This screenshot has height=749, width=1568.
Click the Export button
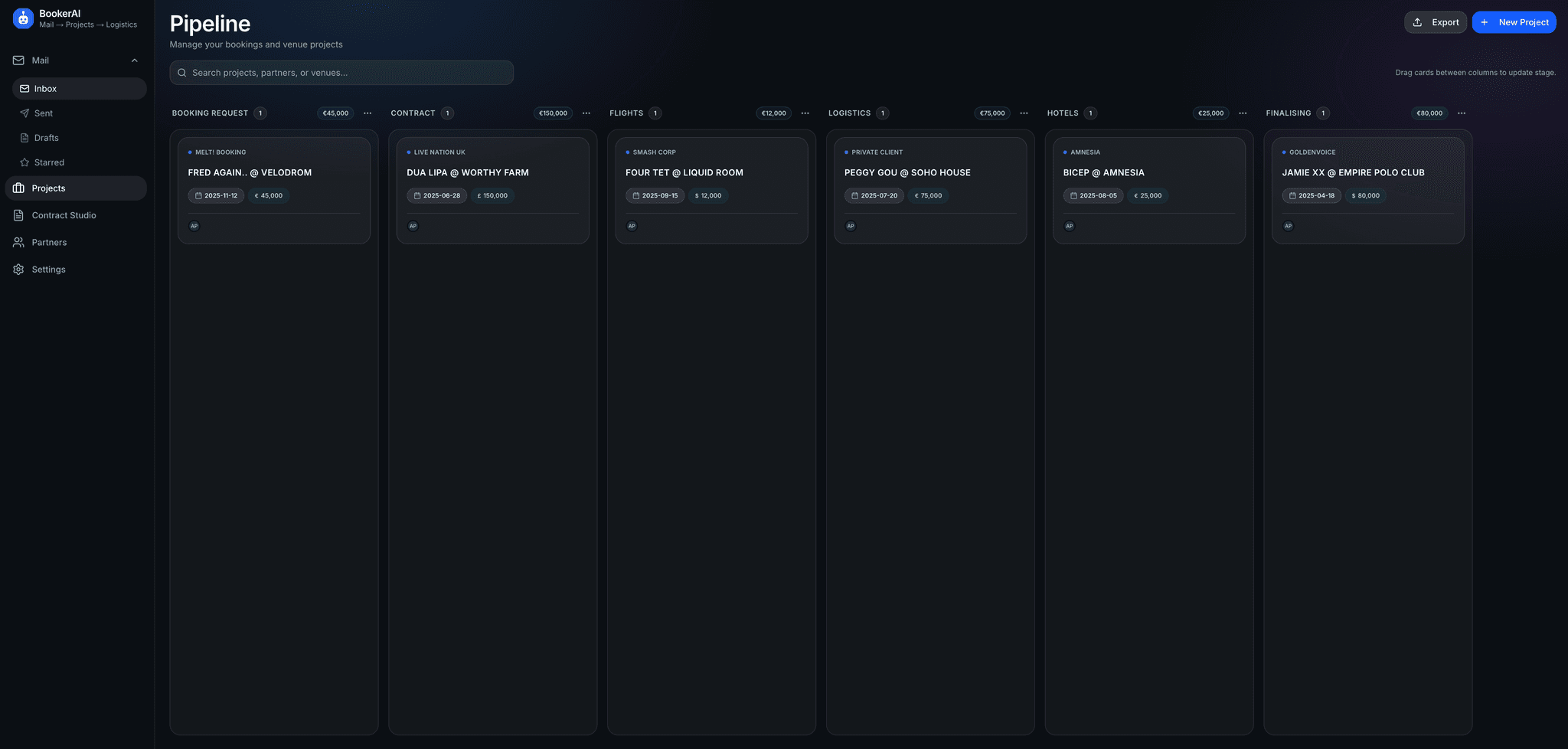pos(1436,22)
